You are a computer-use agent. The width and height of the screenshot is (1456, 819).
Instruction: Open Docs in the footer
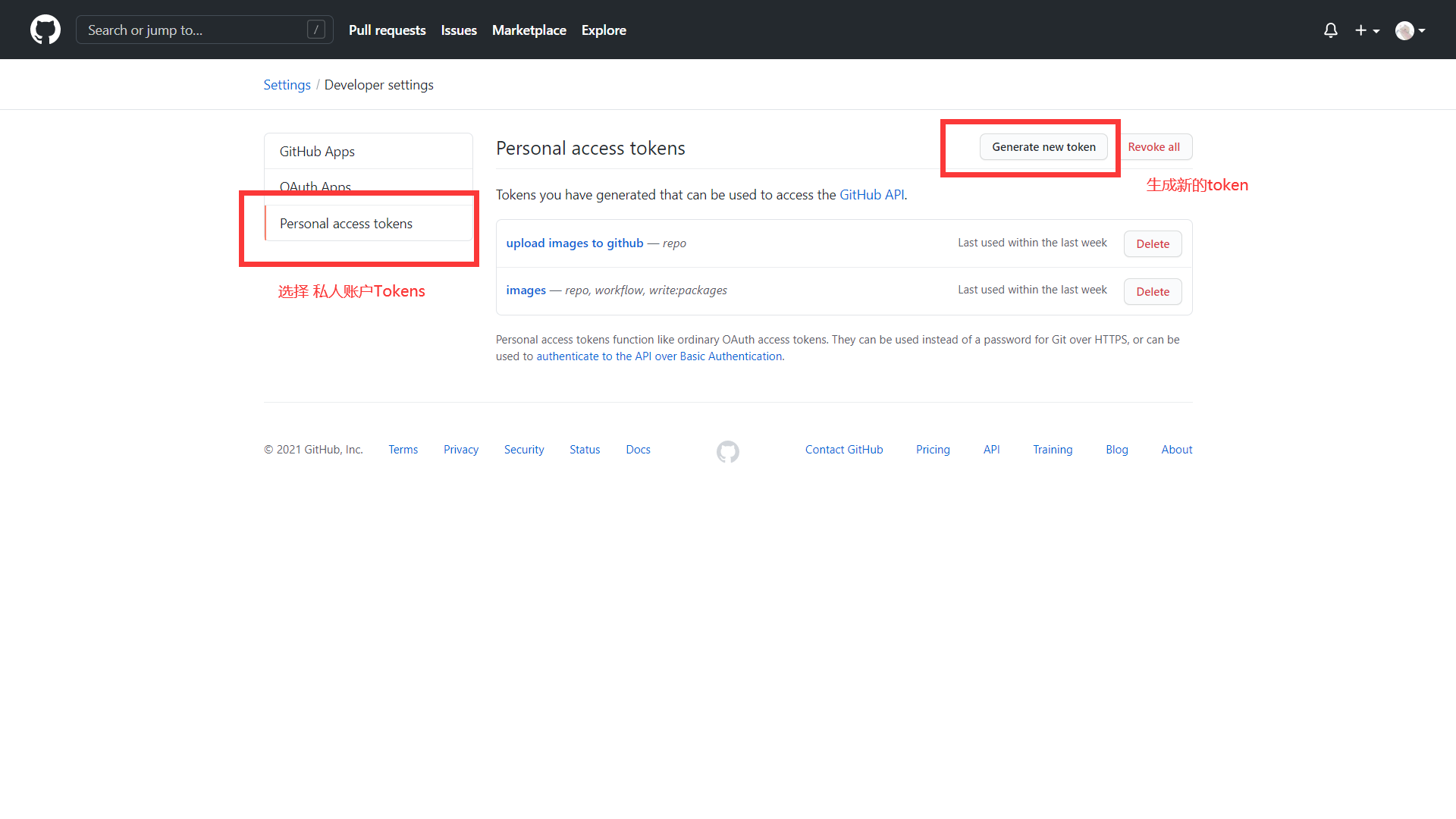click(638, 450)
